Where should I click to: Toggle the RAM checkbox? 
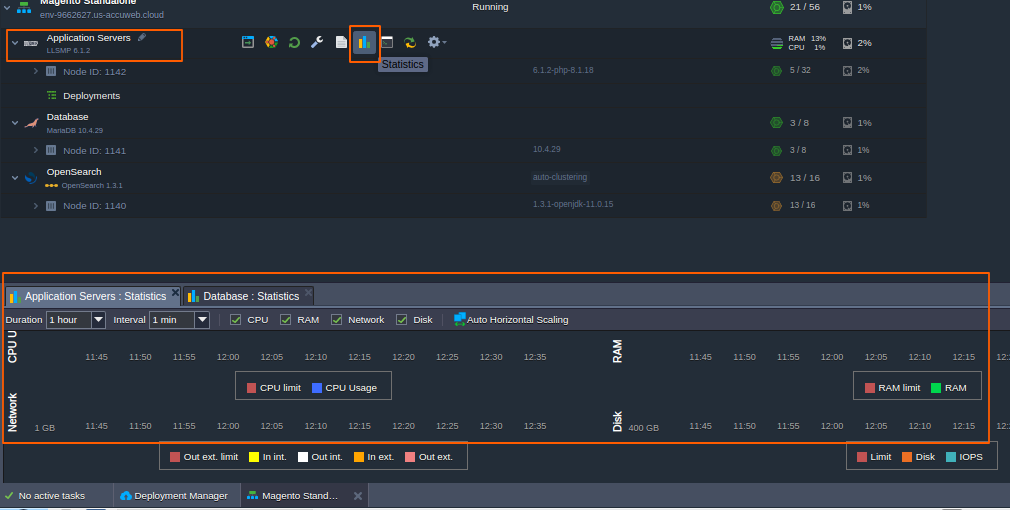[x=286, y=320]
